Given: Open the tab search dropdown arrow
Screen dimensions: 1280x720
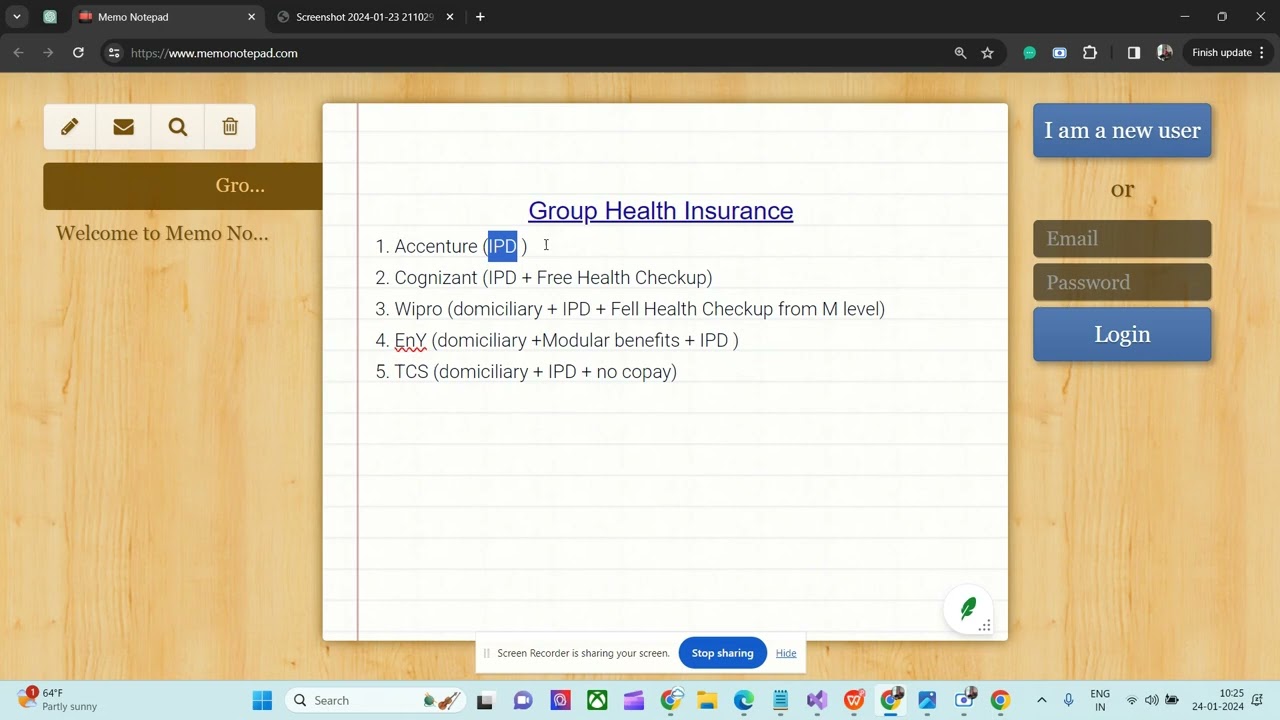Looking at the screenshot, I should pos(17,17).
